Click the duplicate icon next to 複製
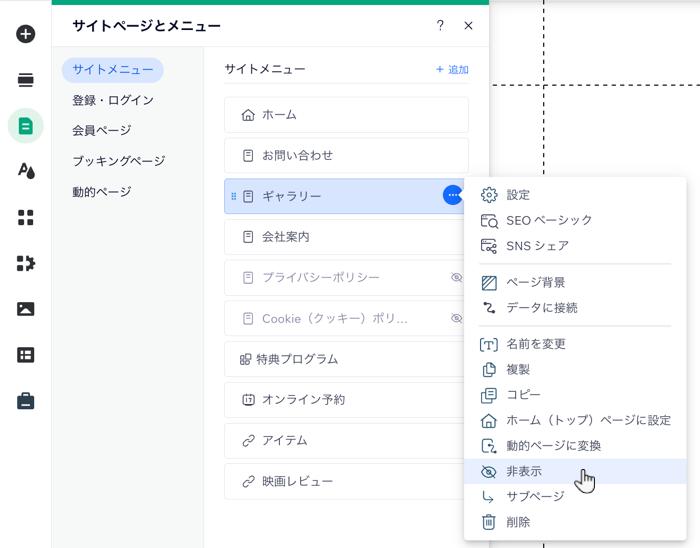This screenshot has width=700, height=548. (x=489, y=369)
